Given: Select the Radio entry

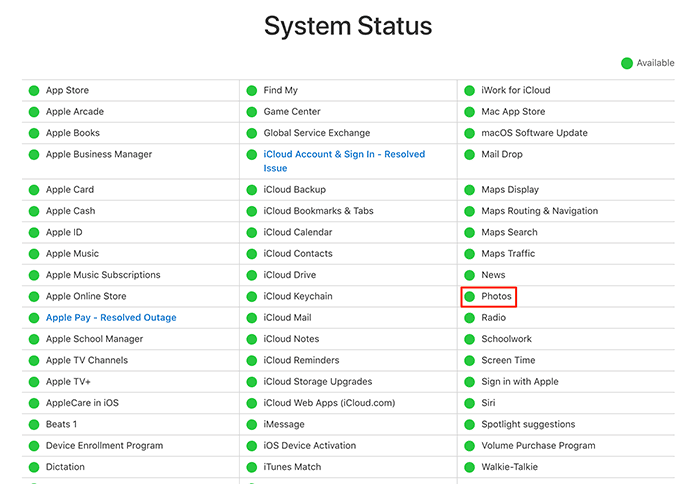Looking at the screenshot, I should click(494, 317).
